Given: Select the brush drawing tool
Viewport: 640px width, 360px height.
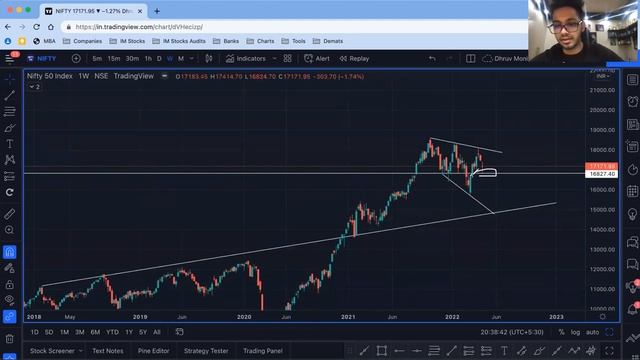Looking at the screenshot, I should click(10, 128).
